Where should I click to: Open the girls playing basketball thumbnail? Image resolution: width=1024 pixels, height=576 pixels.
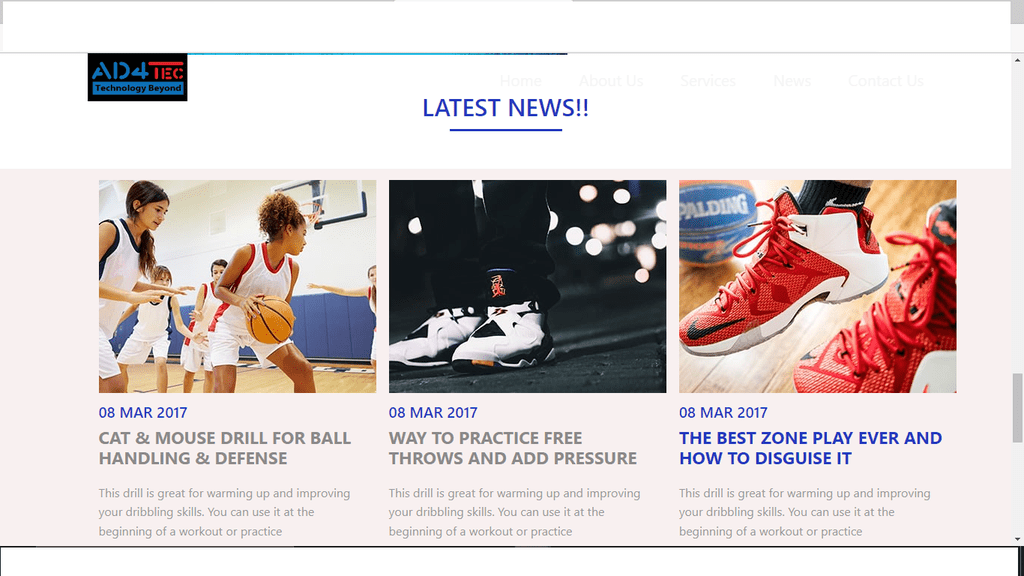pyautogui.click(x=238, y=286)
